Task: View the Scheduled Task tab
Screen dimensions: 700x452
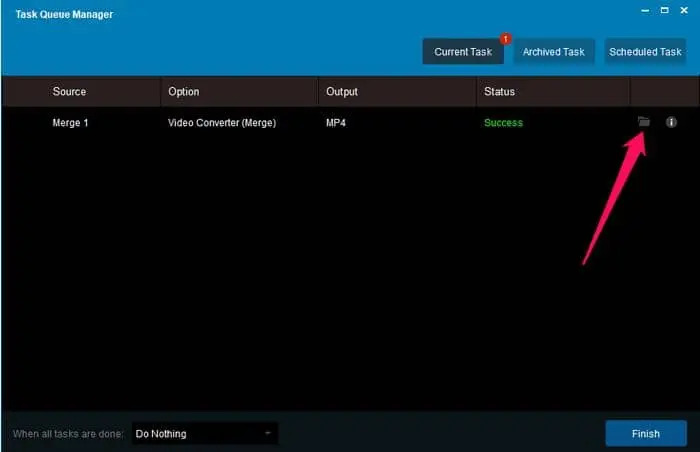Action: 645,52
